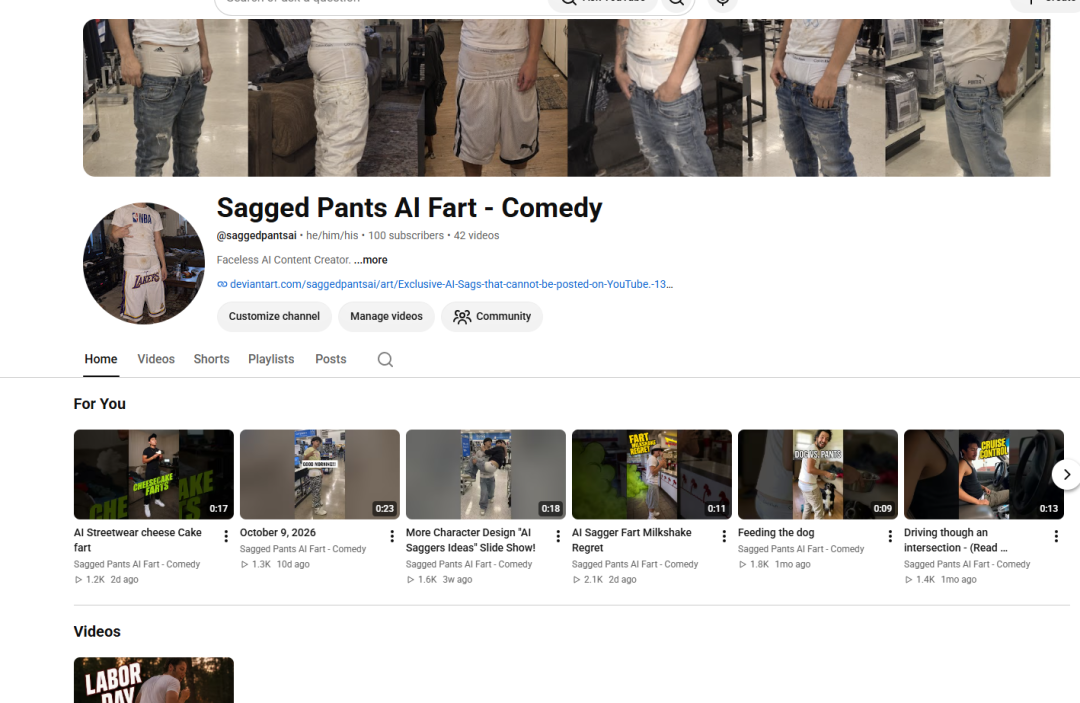Click the @saggedpantsai handle text

point(256,235)
